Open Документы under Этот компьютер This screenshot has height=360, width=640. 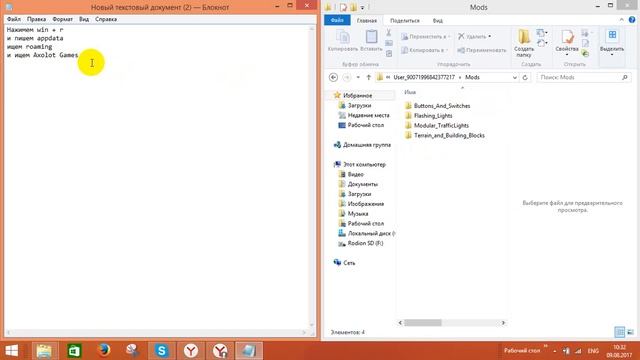point(362,184)
